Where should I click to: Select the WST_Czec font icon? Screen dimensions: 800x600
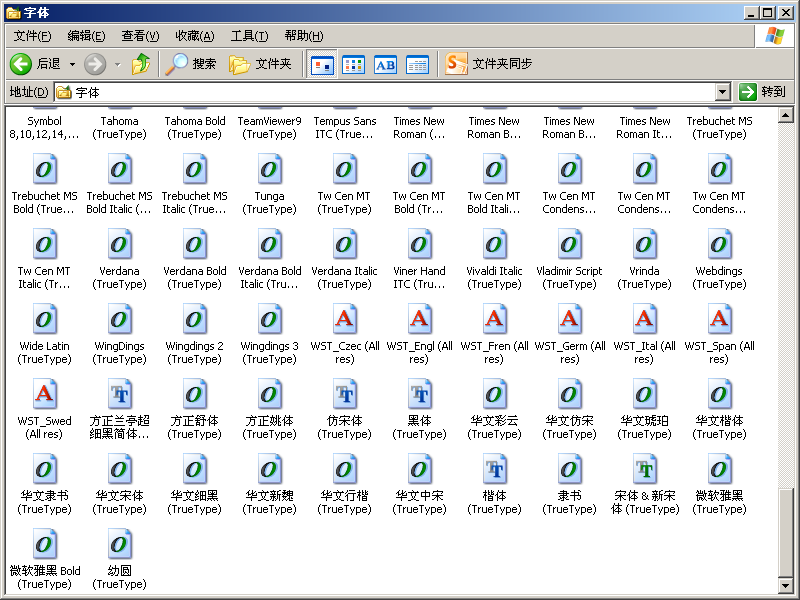[344, 319]
